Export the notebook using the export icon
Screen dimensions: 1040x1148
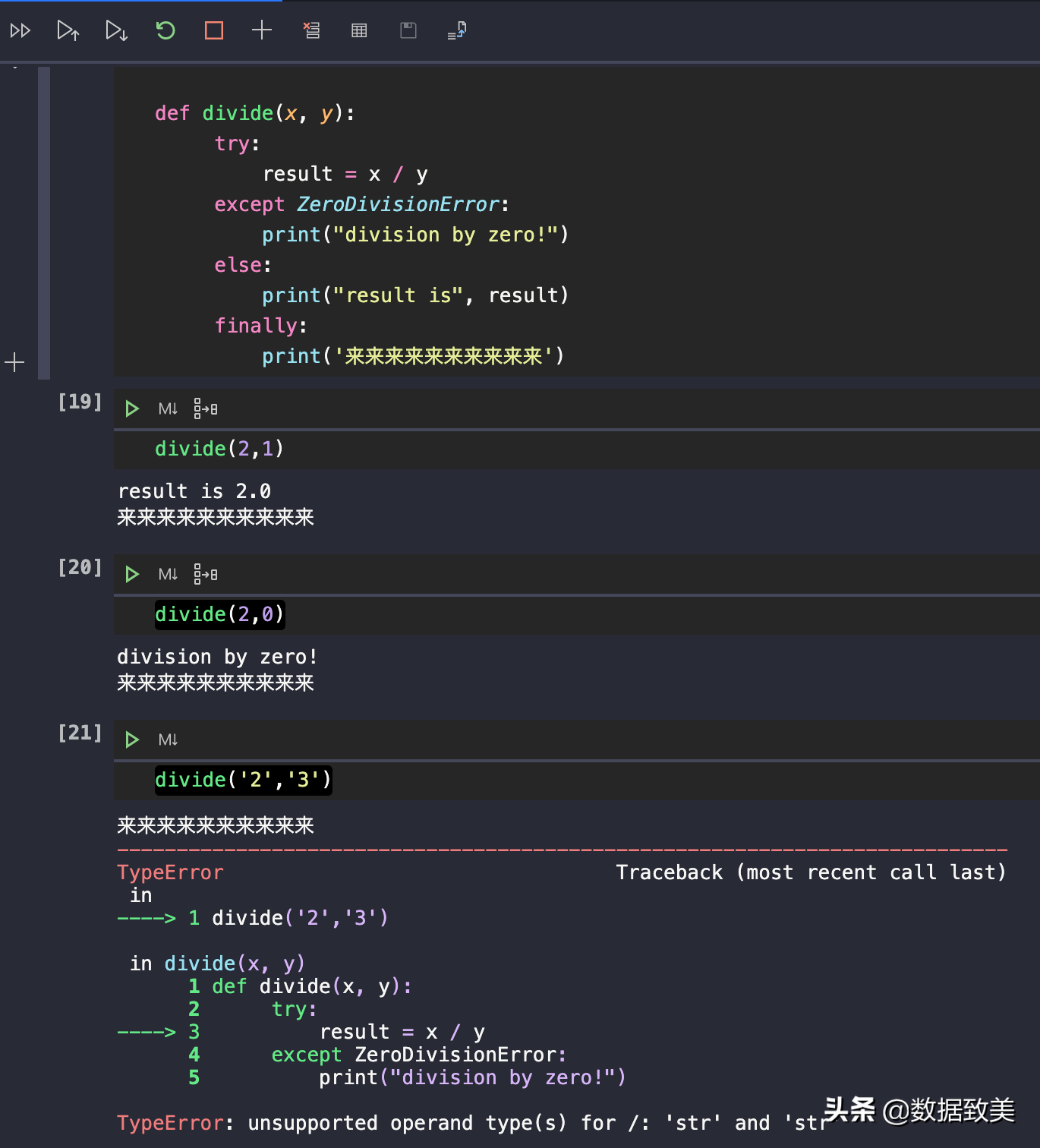pos(457,30)
